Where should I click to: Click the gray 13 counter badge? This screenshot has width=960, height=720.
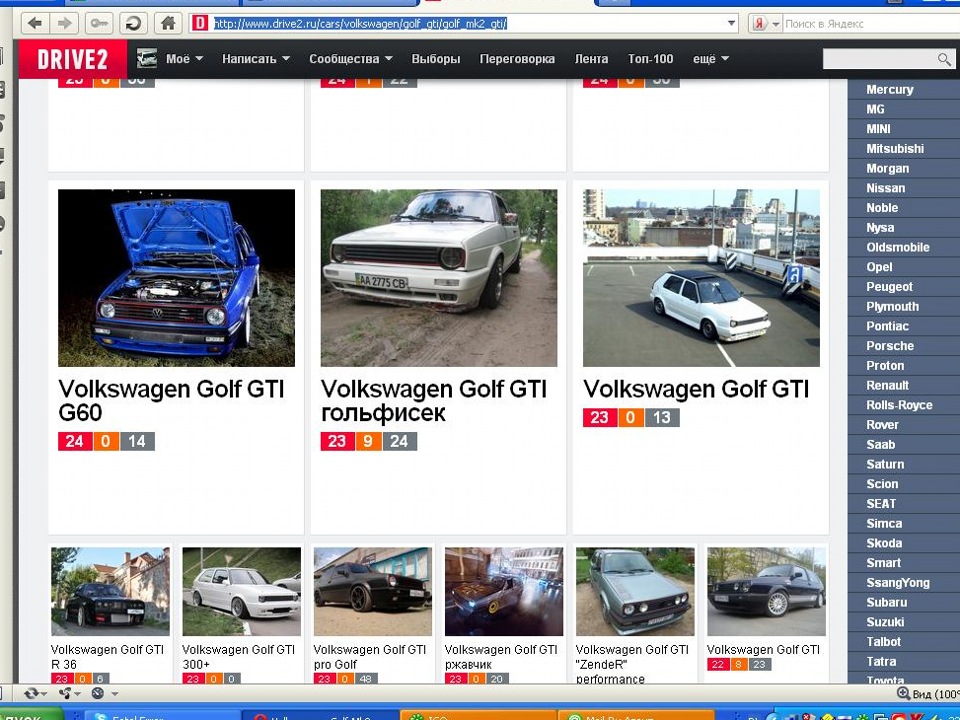(662, 418)
